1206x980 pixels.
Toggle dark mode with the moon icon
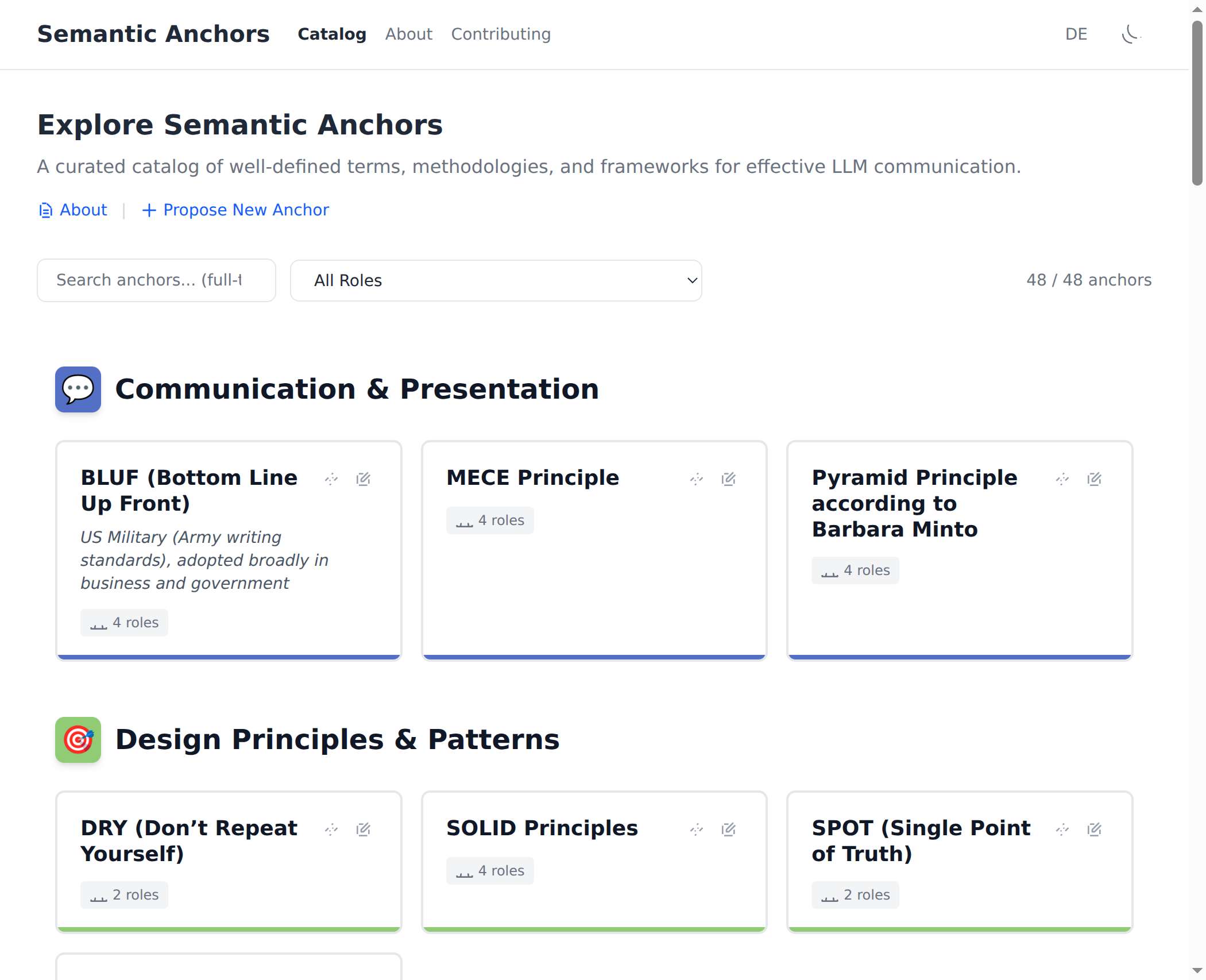(x=1130, y=34)
